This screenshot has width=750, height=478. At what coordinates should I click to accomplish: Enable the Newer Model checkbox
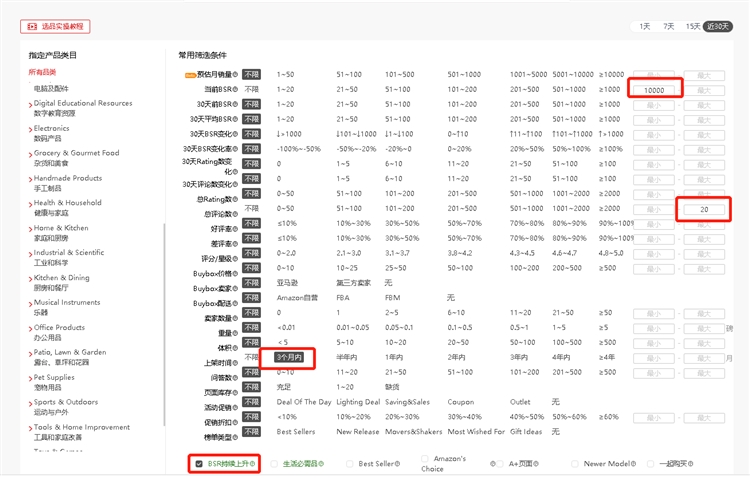click(575, 464)
